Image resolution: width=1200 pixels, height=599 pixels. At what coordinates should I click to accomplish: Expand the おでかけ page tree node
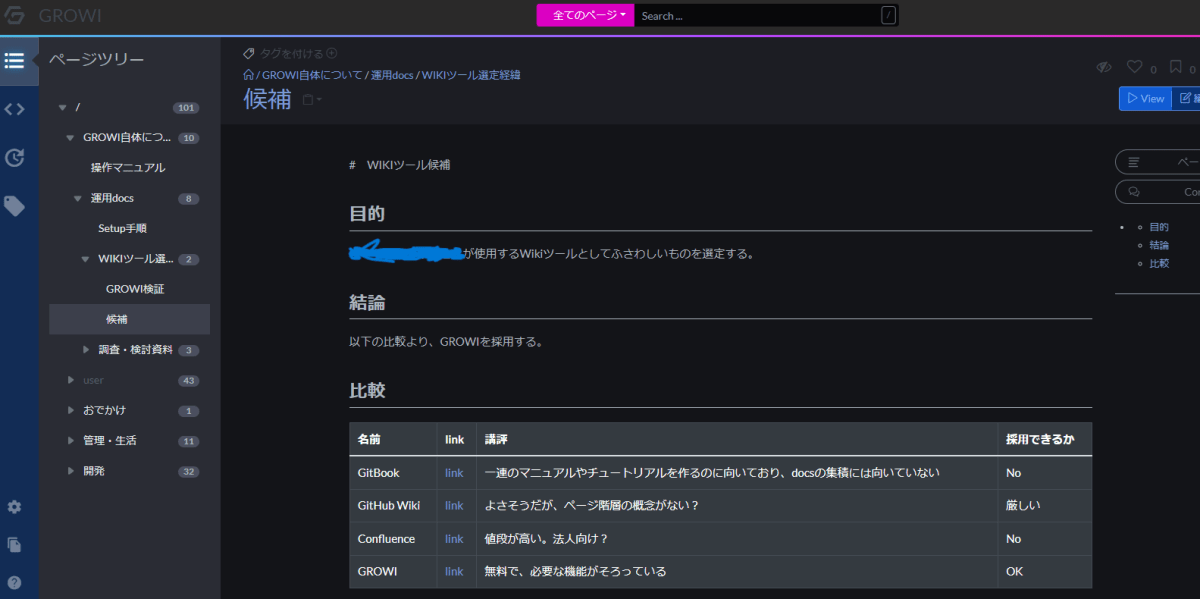[69, 410]
